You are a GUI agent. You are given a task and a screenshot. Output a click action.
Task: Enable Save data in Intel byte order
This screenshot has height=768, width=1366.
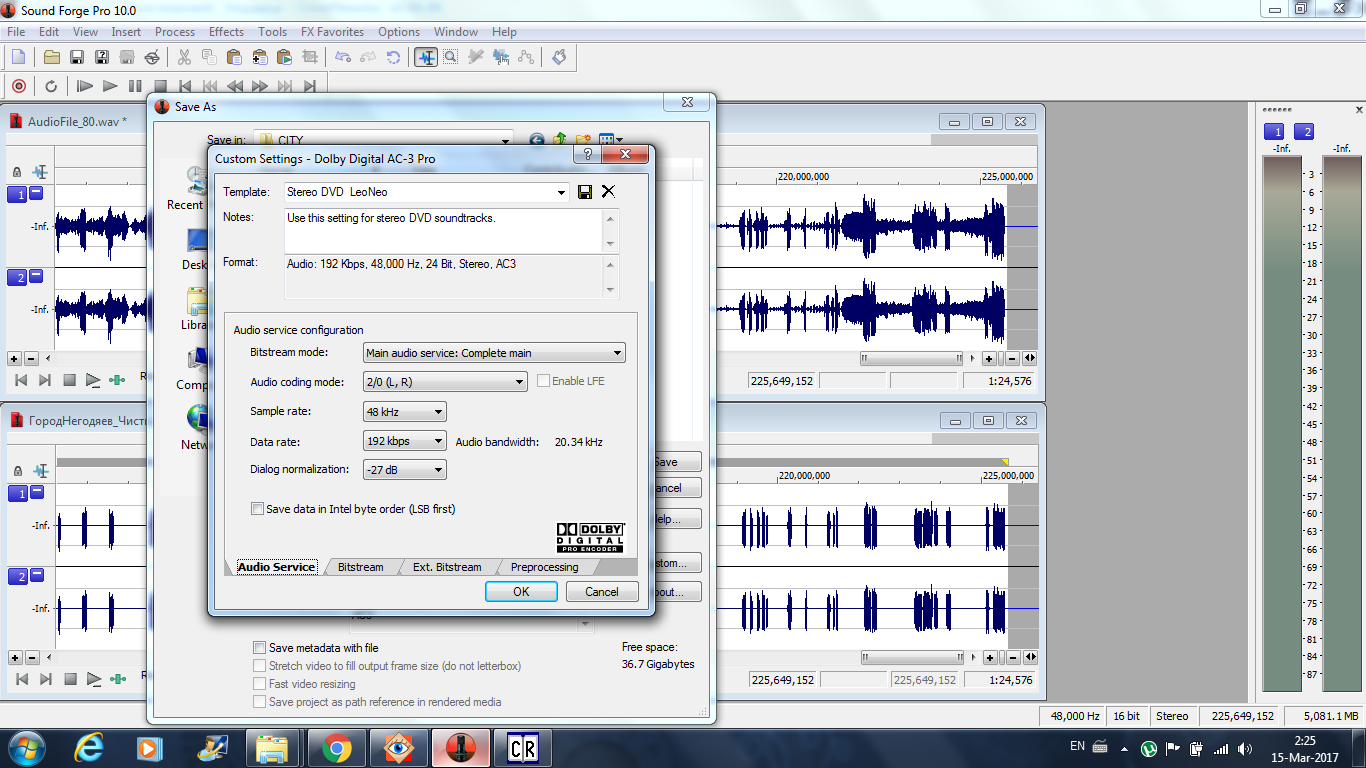(259, 509)
